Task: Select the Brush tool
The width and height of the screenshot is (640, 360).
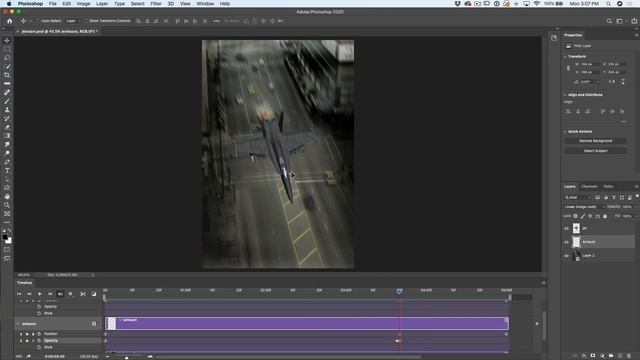Action: (7, 101)
